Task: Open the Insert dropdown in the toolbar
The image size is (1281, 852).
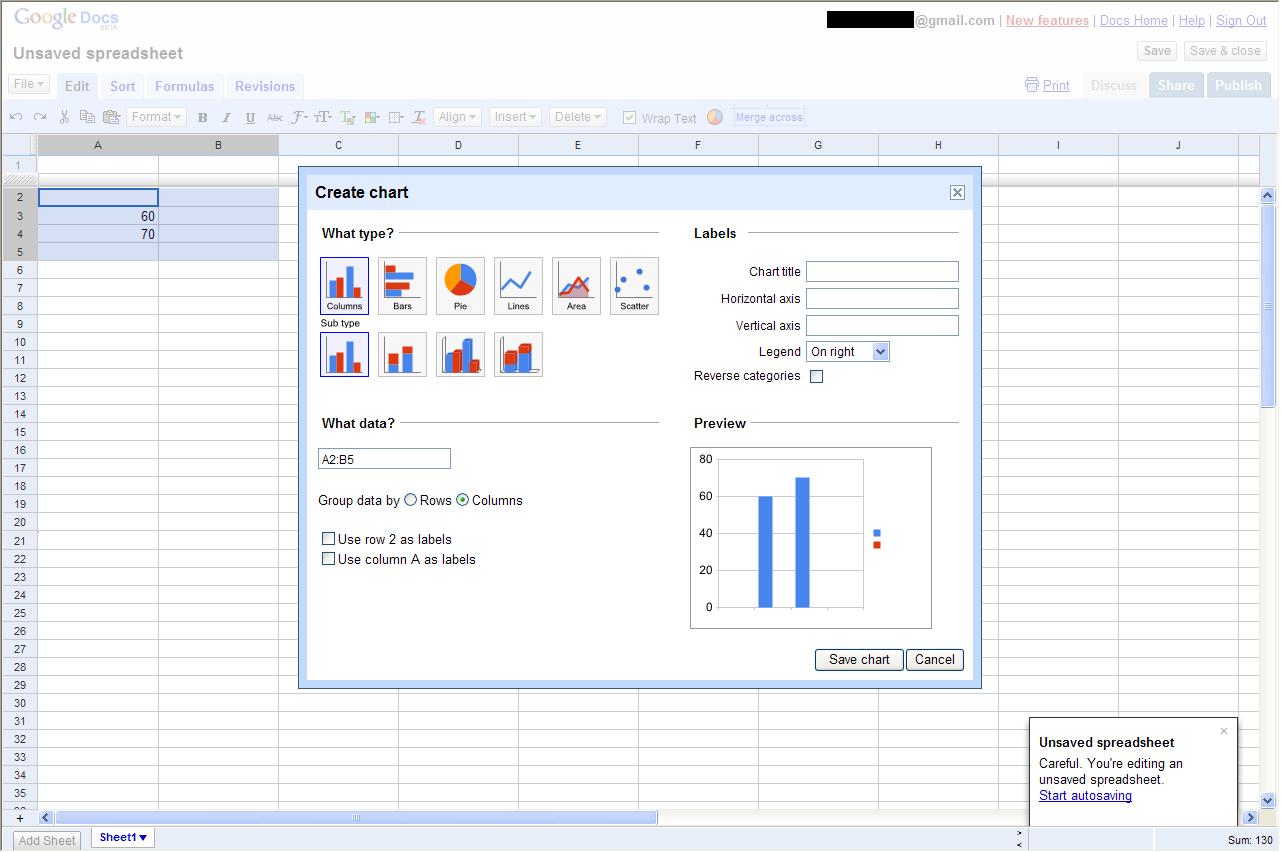Action: [514, 116]
